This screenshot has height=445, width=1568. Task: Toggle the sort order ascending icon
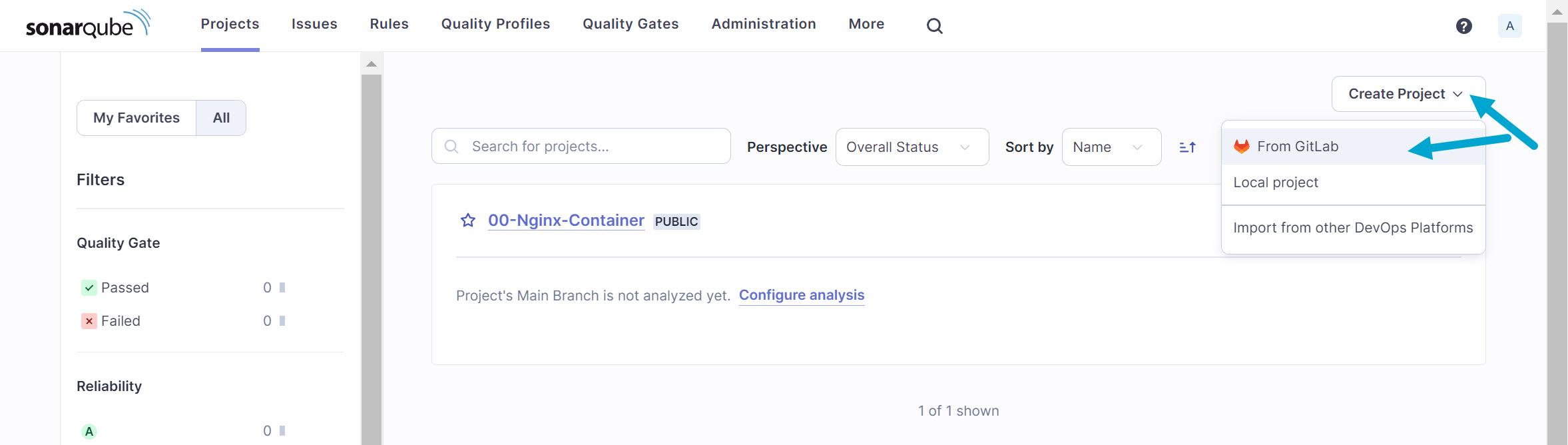[x=1186, y=147]
